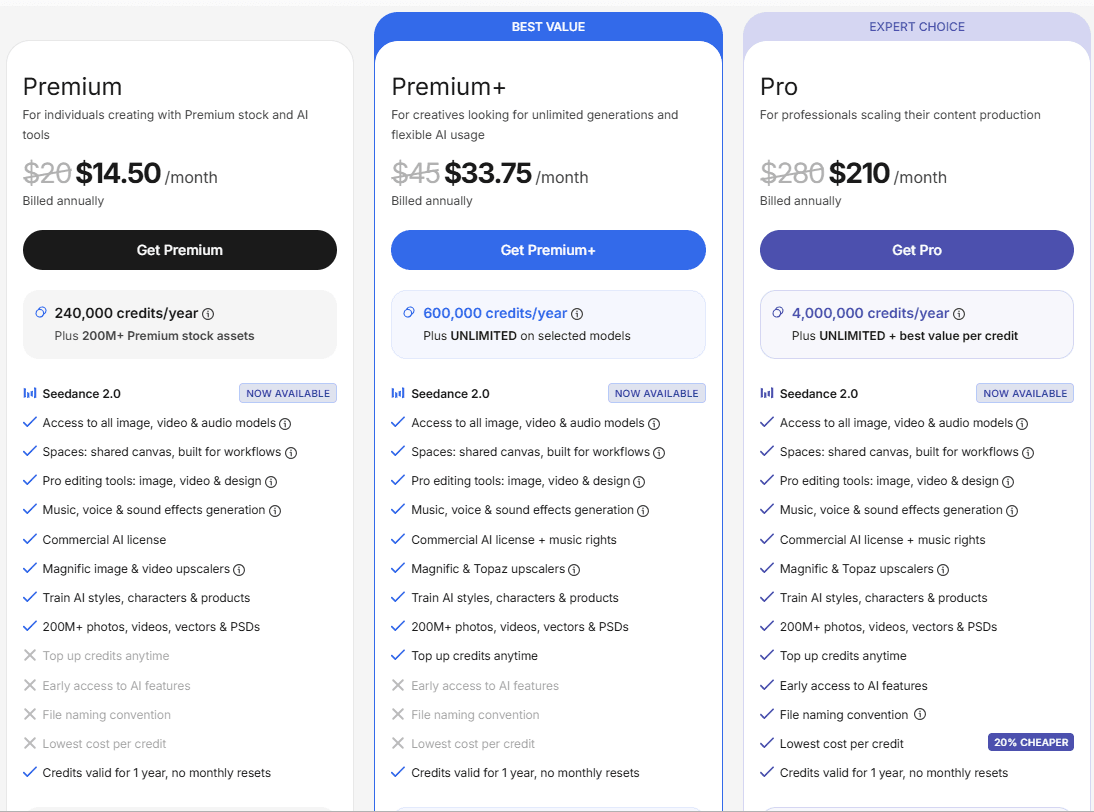Viewport: 1094px width, 812px height.
Task: Click Premium+ all-models access info icon
Action: 654,424
